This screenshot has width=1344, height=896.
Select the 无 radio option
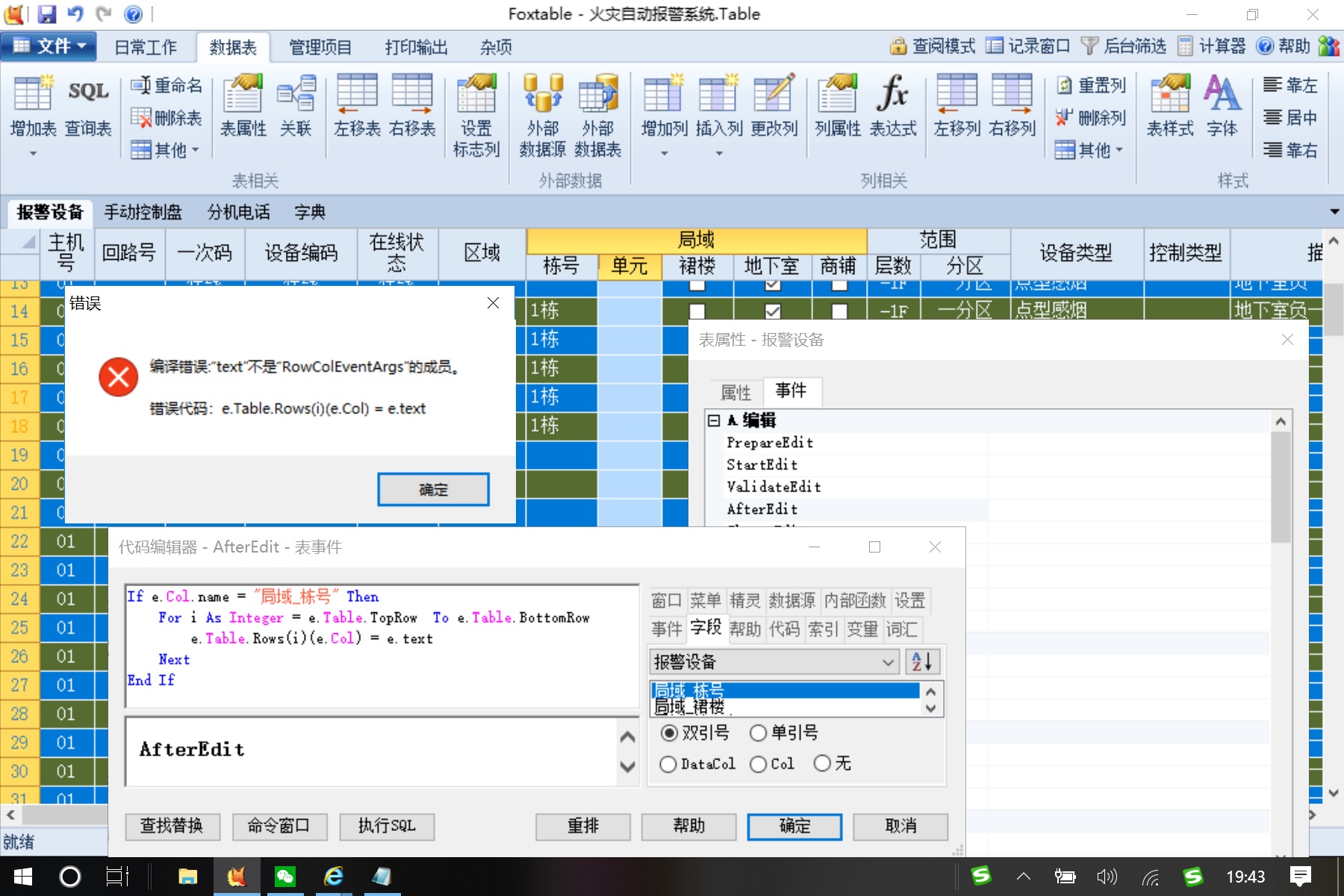pyautogui.click(x=833, y=764)
